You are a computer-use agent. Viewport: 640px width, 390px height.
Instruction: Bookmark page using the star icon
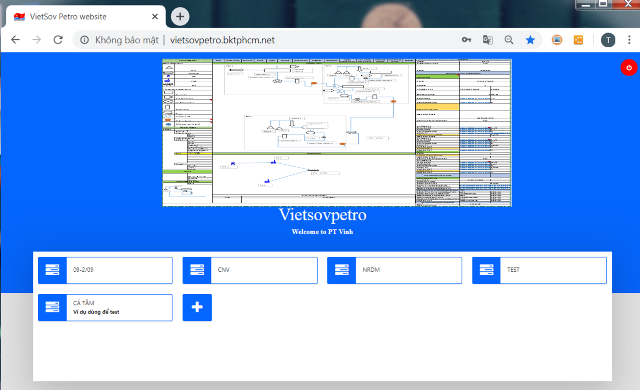click(530, 40)
